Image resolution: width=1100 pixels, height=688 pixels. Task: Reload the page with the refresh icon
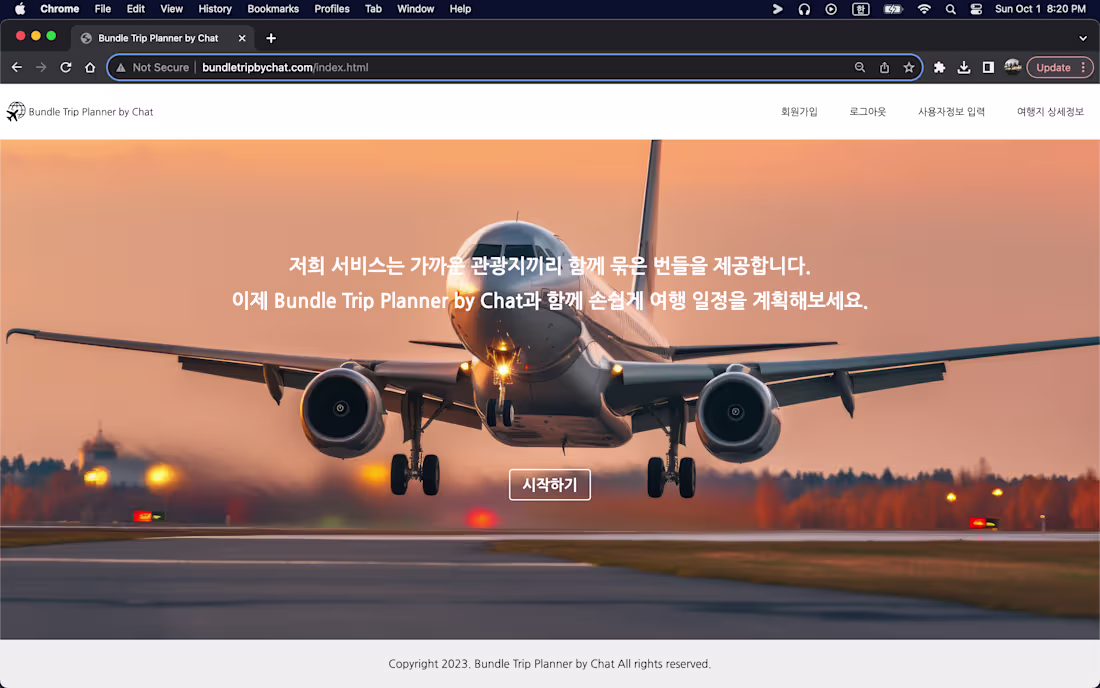coord(65,67)
